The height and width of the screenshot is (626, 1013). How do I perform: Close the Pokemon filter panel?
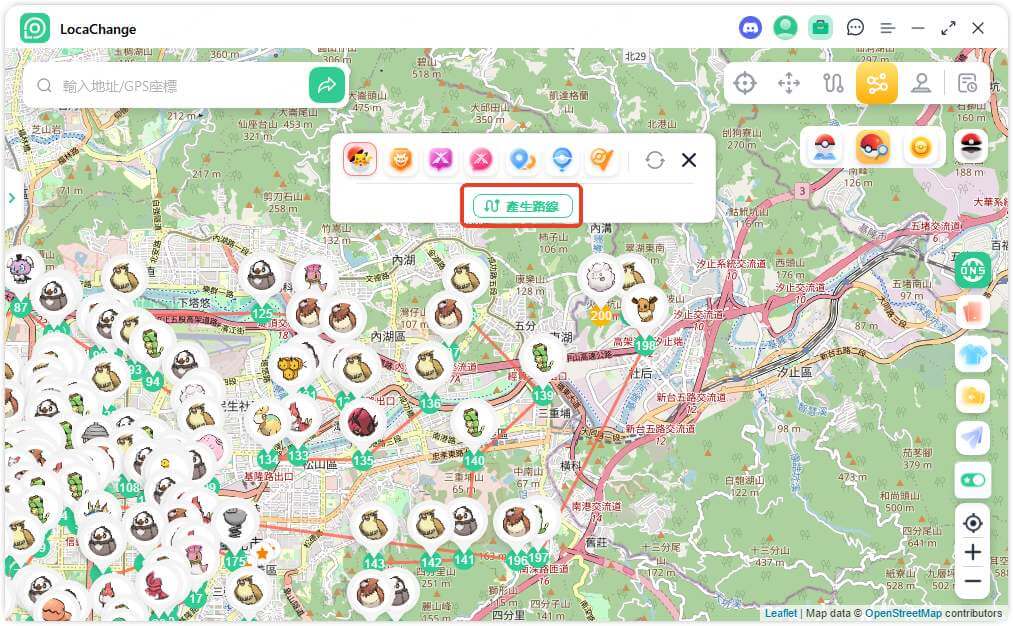tap(689, 160)
